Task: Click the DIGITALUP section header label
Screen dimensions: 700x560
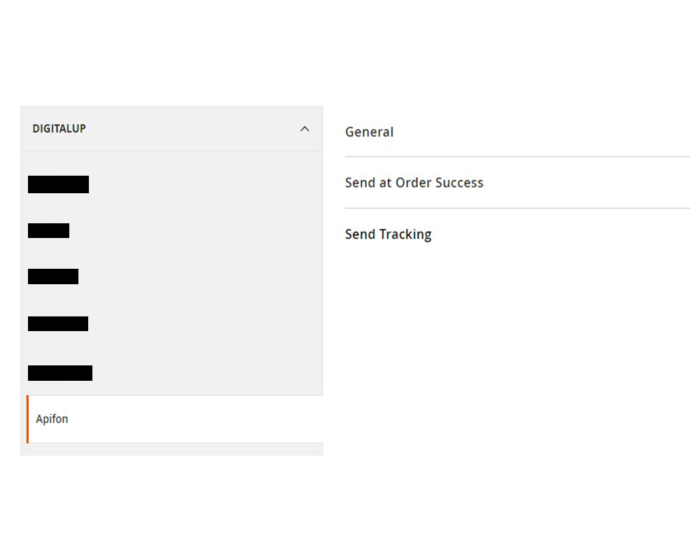Action: [59, 129]
